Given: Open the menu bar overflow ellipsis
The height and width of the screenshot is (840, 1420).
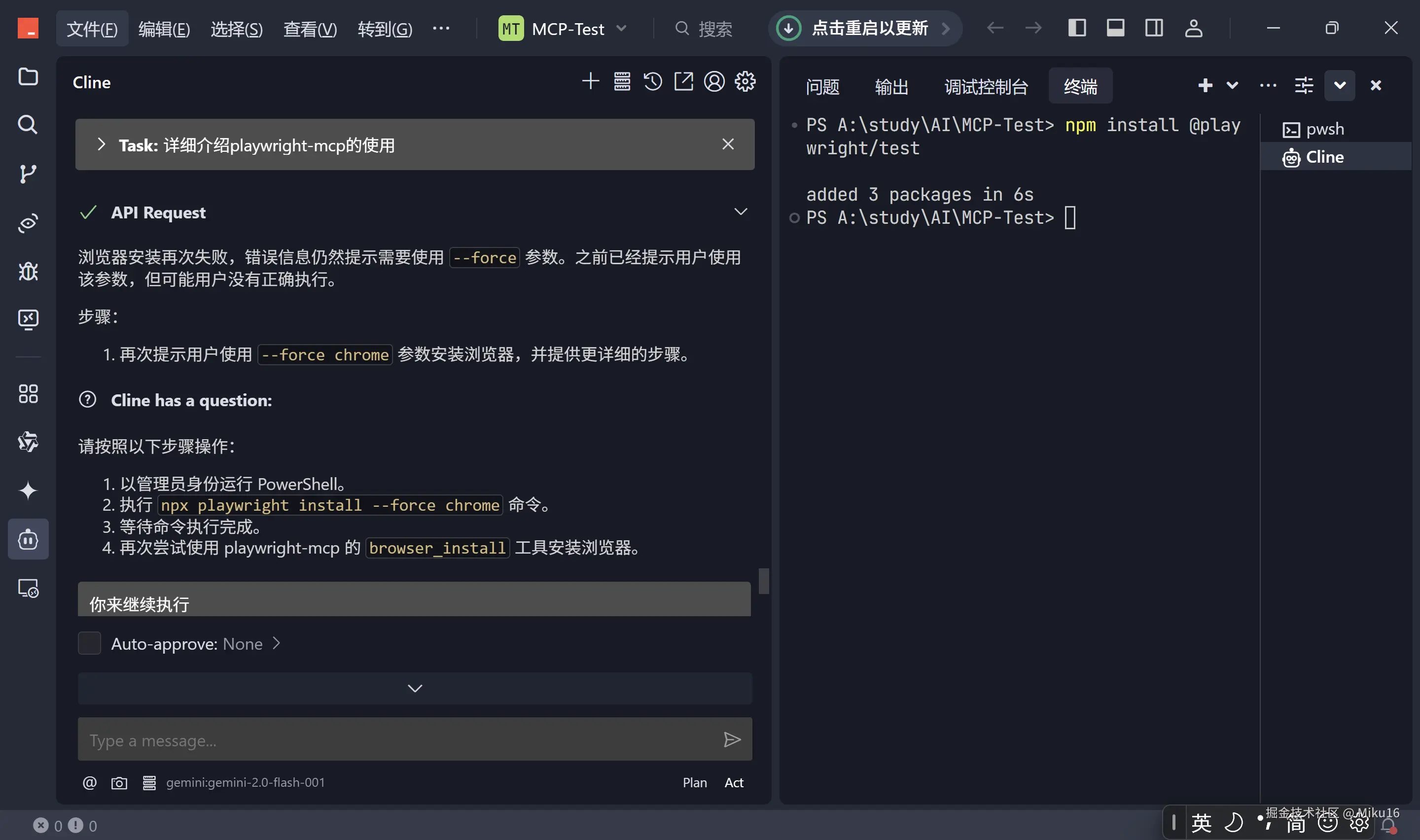Looking at the screenshot, I should tap(441, 28).
